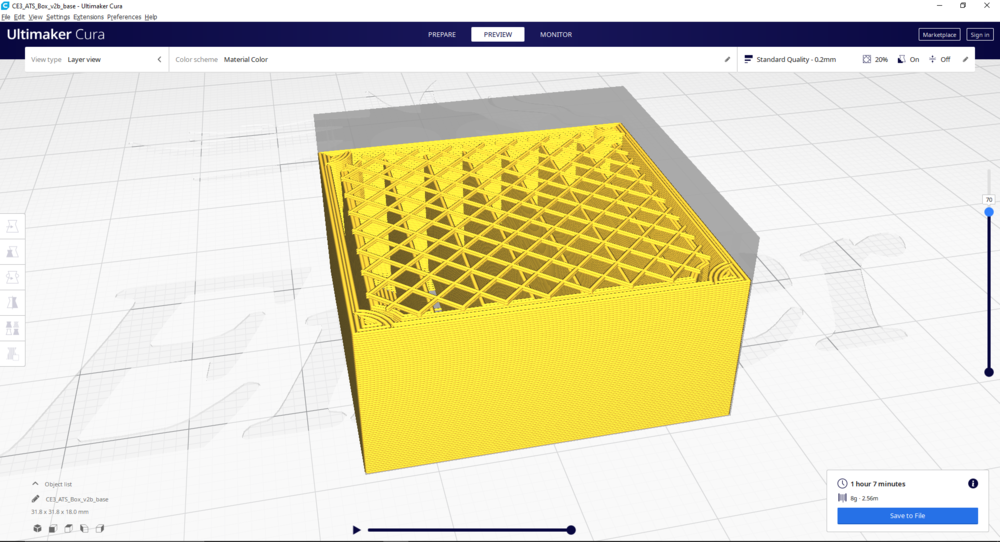The image size is (1000, 542).
Task: Switch to front view cube icon
Action: coord(53,528)
